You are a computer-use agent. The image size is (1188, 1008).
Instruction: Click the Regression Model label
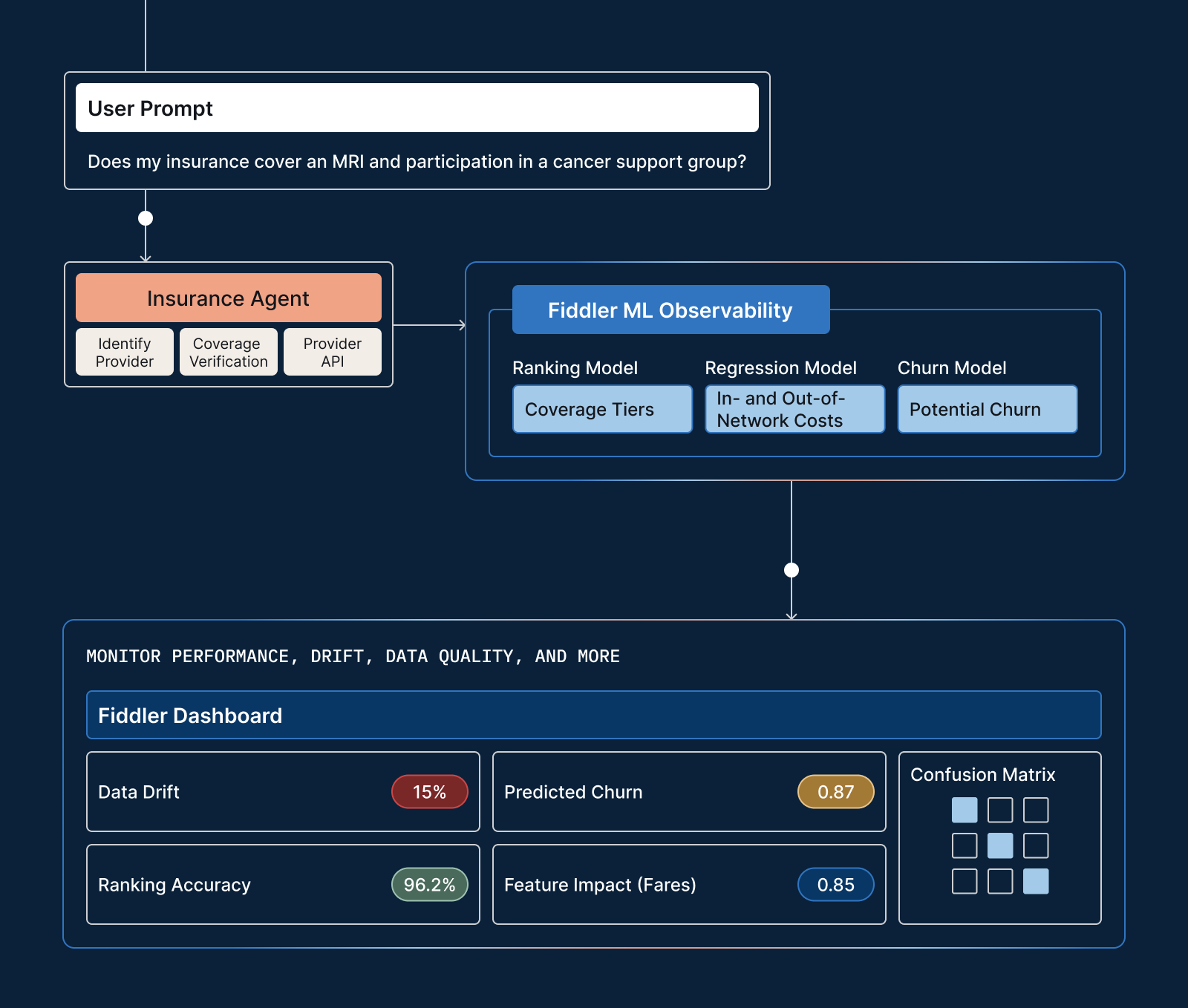tap(780, 368)
